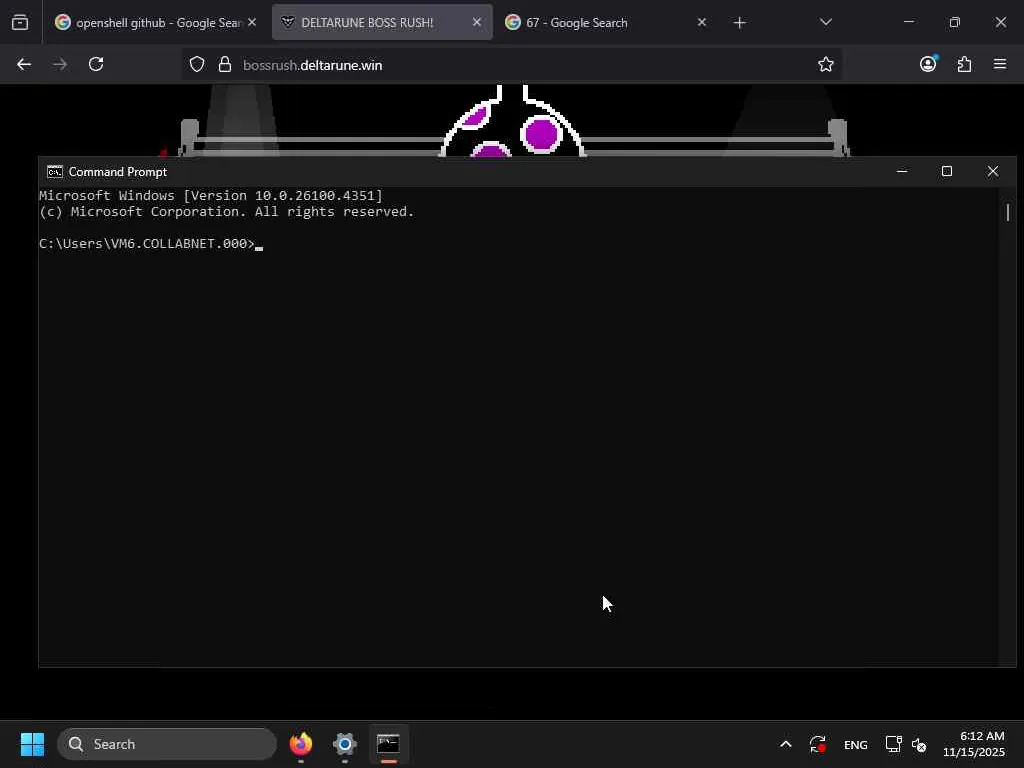1024x768 pixels.
Task: Close the 67 - Google Search tab
Action: [x=701, y=22]
